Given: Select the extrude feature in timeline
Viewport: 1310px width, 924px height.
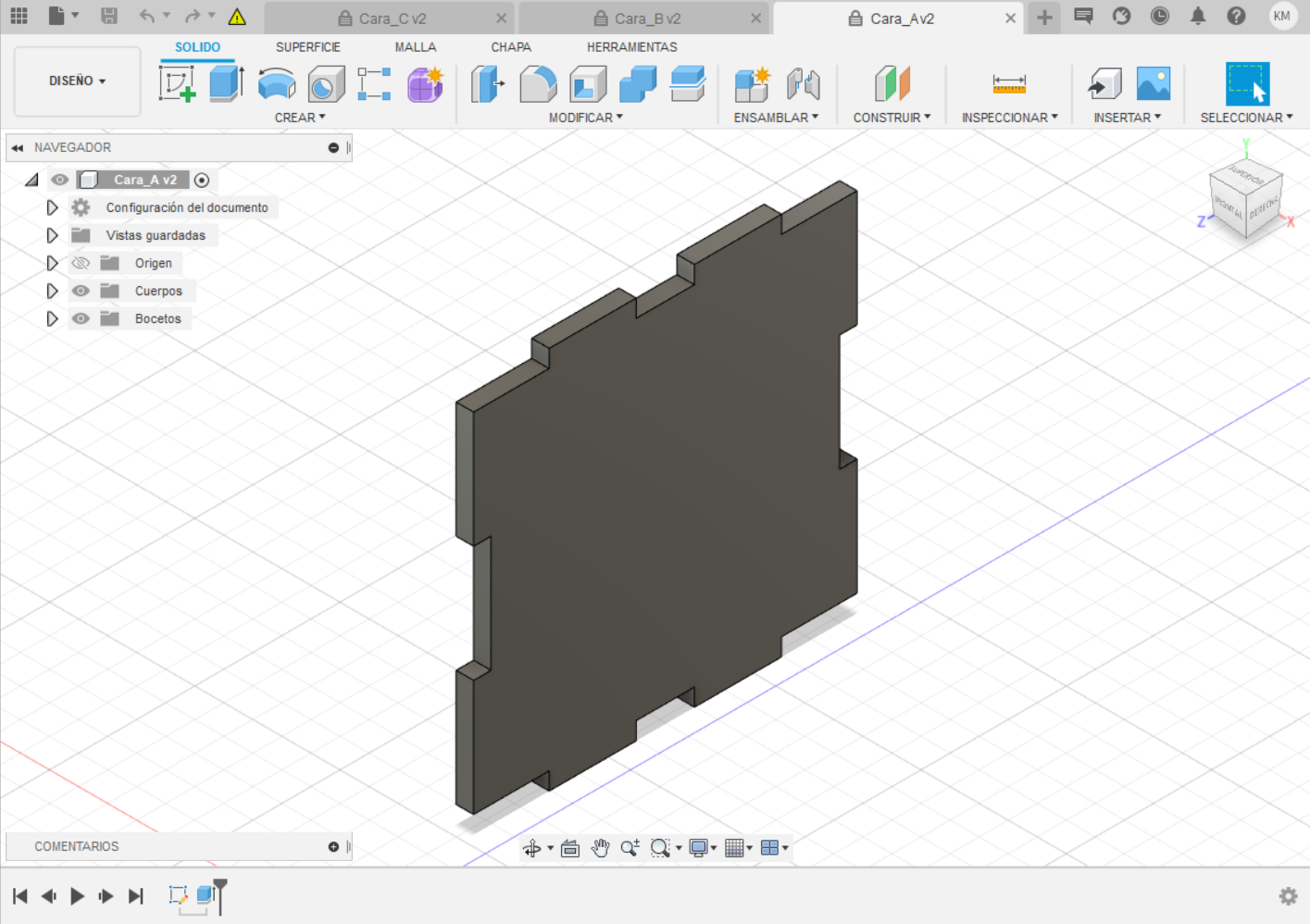Looking at the screenshot, I should pos(206,894).
